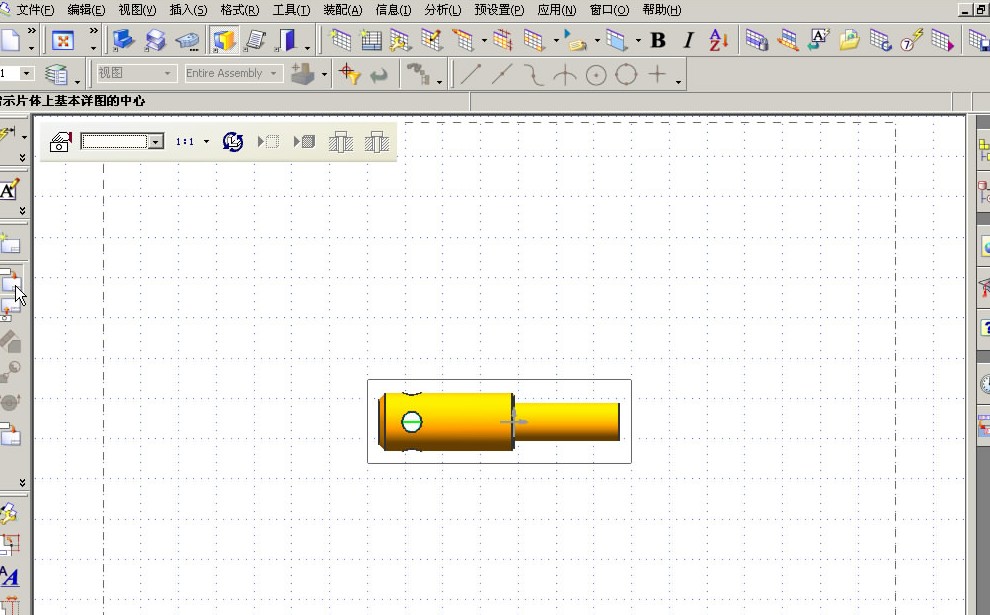Click the orient view rotate icon
The height and width of the screenshot is (615, 990).
(x=233, y=141)
